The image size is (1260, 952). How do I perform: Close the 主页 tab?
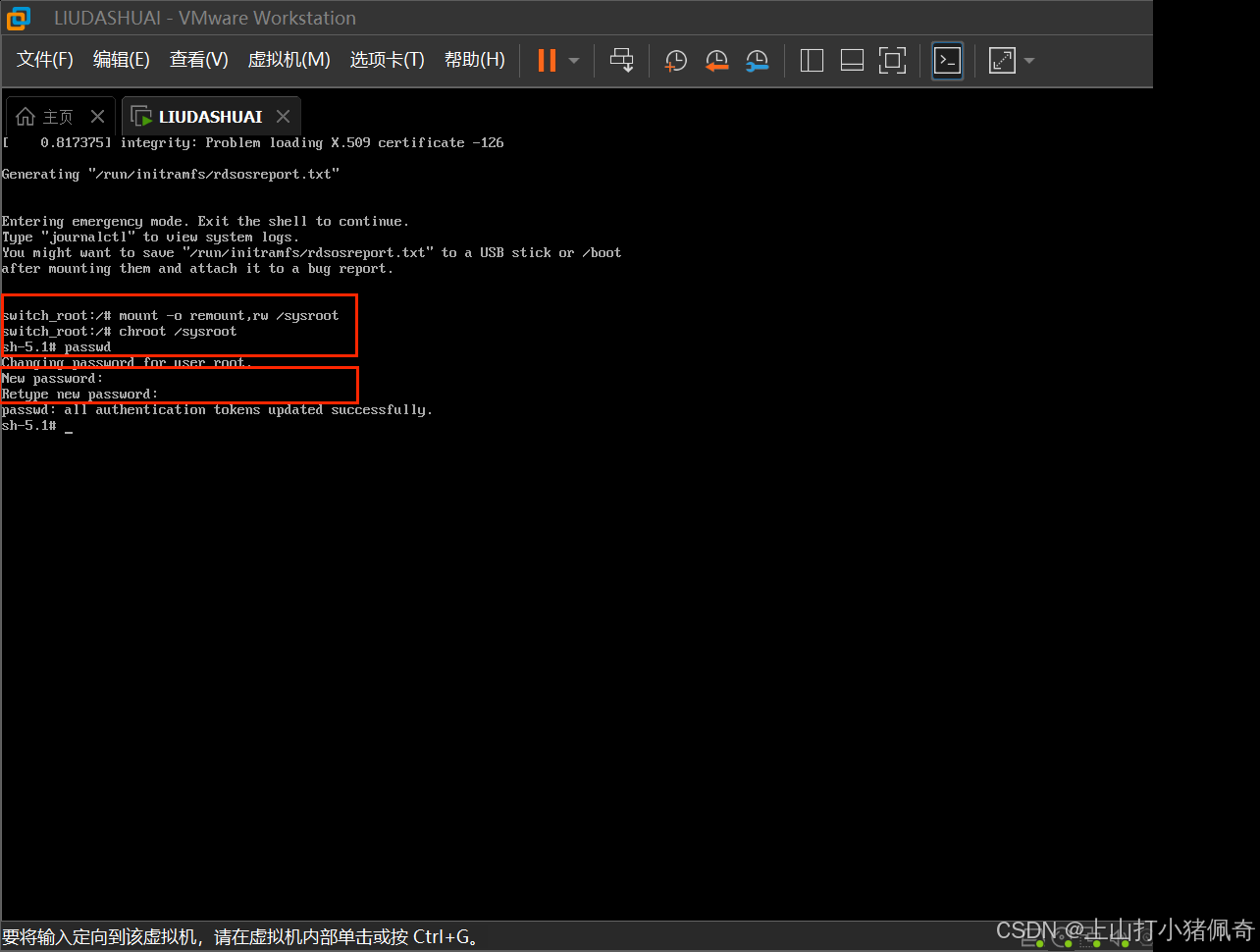point(97,117)
